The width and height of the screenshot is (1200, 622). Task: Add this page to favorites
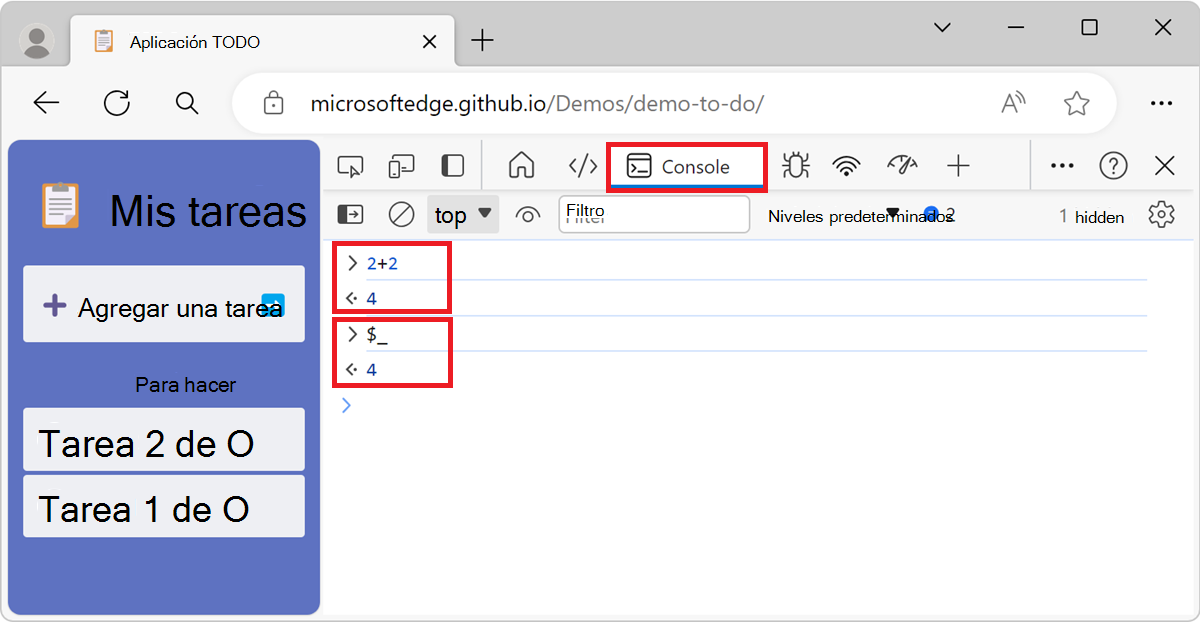click(x=1076, y=103)
